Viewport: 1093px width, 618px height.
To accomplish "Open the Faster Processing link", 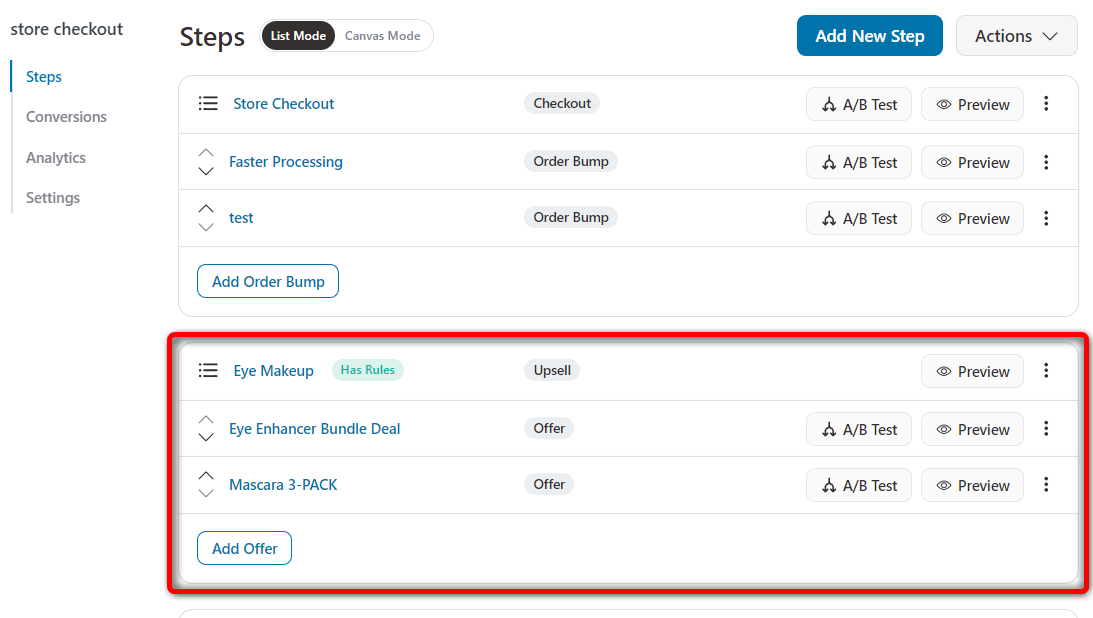I will click(286, 162).
